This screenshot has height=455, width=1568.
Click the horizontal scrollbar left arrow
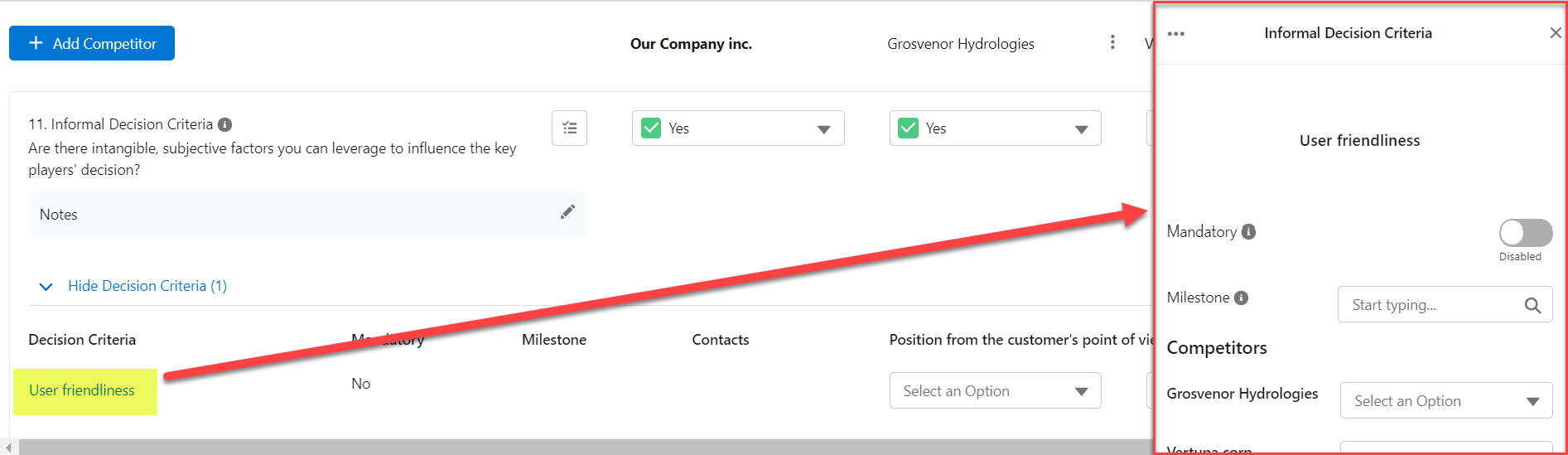coord(7,448)
